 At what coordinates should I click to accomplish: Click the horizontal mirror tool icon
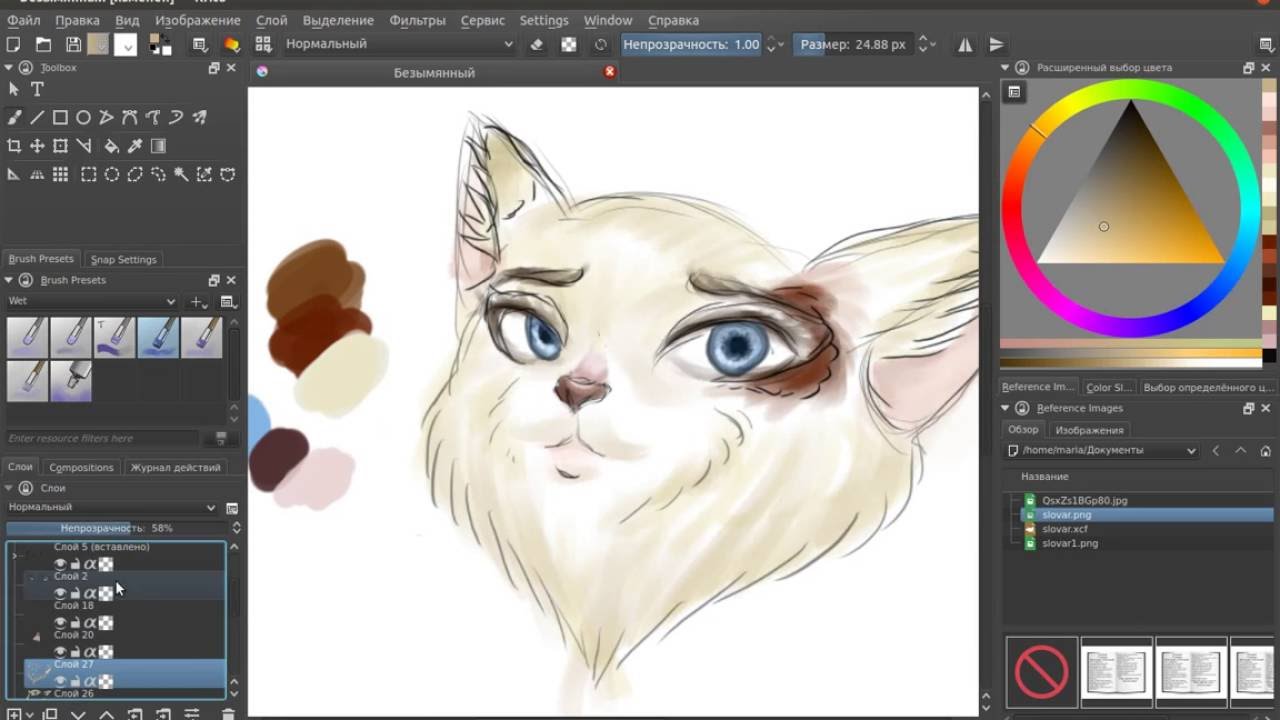coord(965,45)
